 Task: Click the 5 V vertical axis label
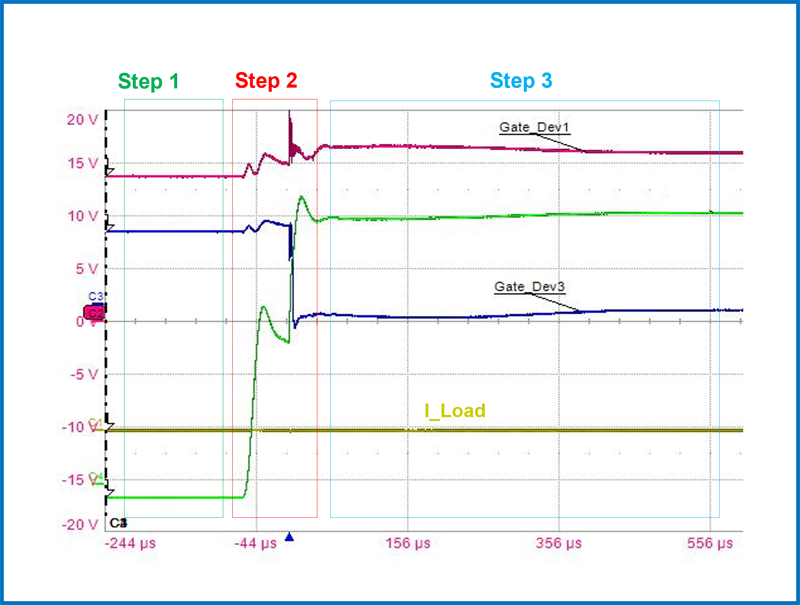click(84, 269)
